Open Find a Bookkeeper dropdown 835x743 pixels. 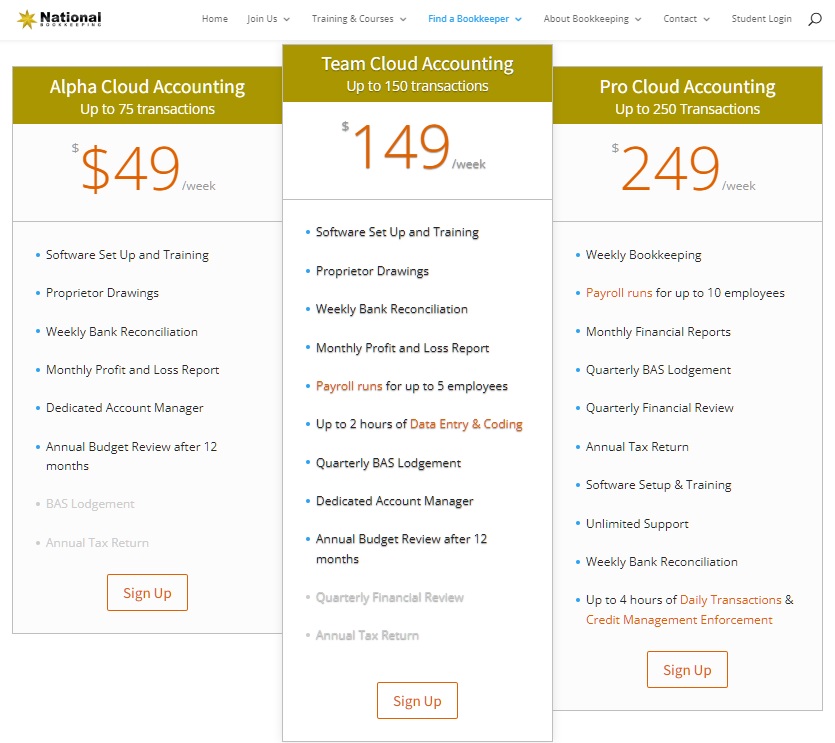point(474,19)
